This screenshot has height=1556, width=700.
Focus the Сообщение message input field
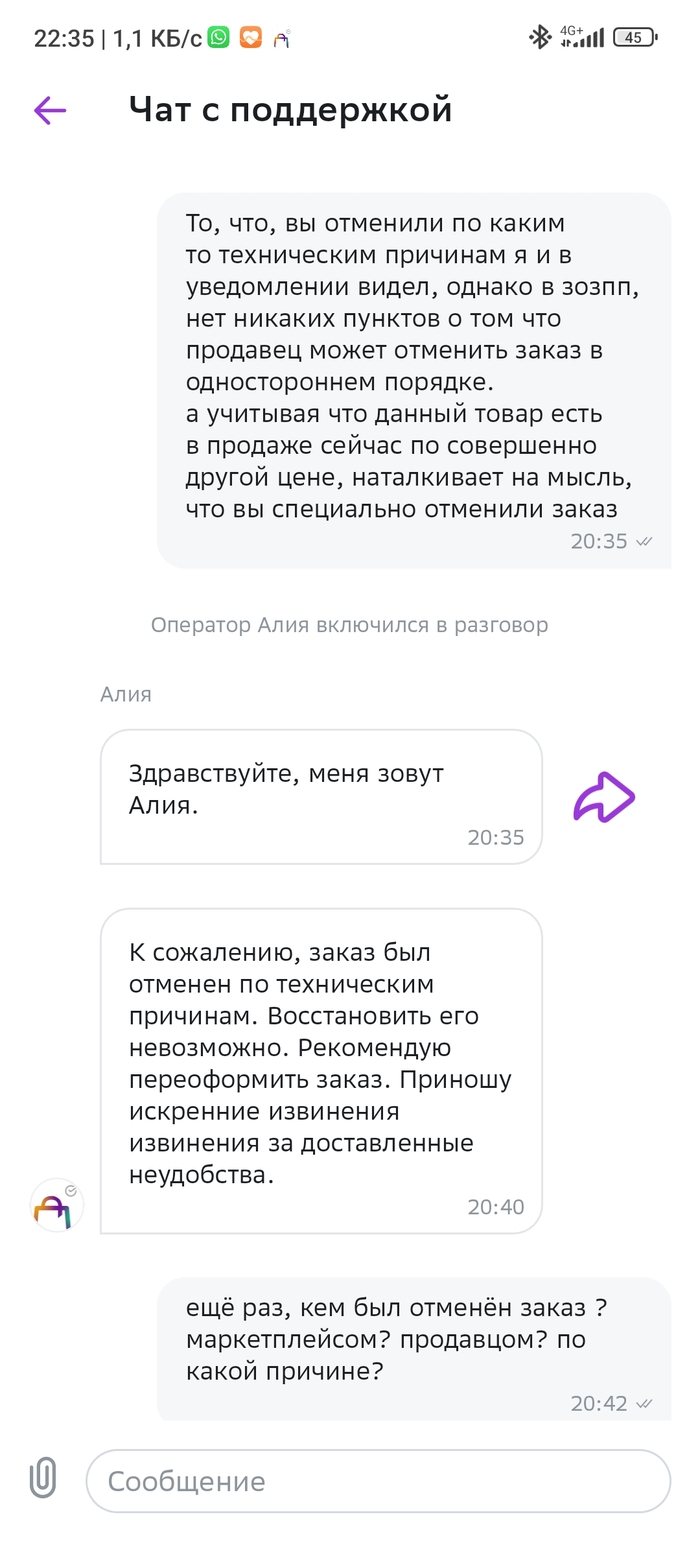(x=378, y=1480)
